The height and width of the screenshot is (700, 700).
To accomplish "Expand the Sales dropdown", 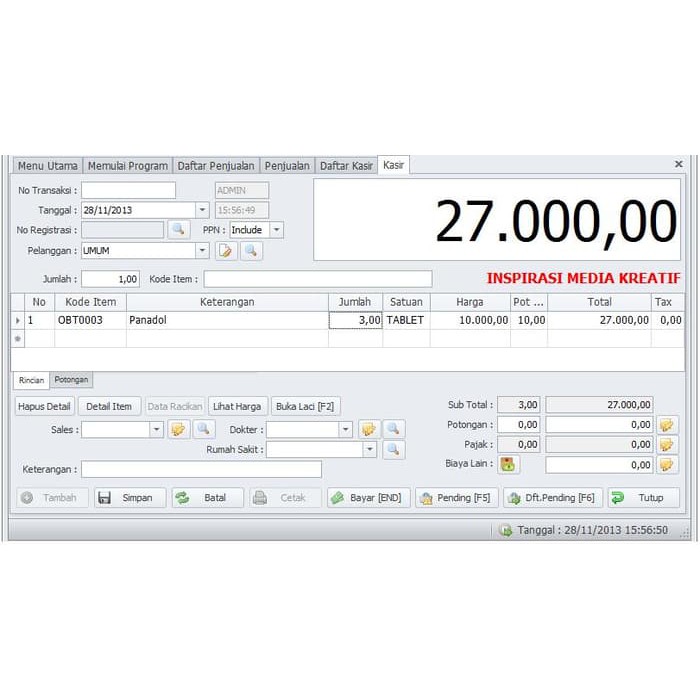I will point(156,429).
